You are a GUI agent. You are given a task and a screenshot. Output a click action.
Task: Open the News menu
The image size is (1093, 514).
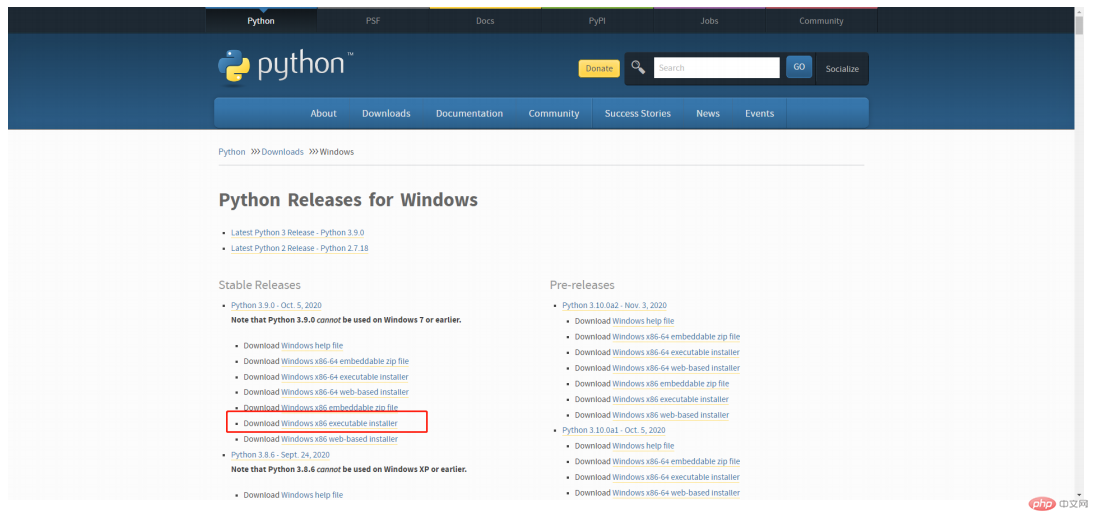tap(708, 113)
